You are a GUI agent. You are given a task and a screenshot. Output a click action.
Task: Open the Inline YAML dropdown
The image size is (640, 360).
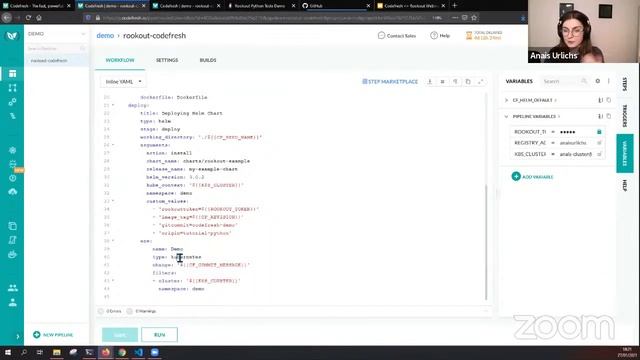123,82
